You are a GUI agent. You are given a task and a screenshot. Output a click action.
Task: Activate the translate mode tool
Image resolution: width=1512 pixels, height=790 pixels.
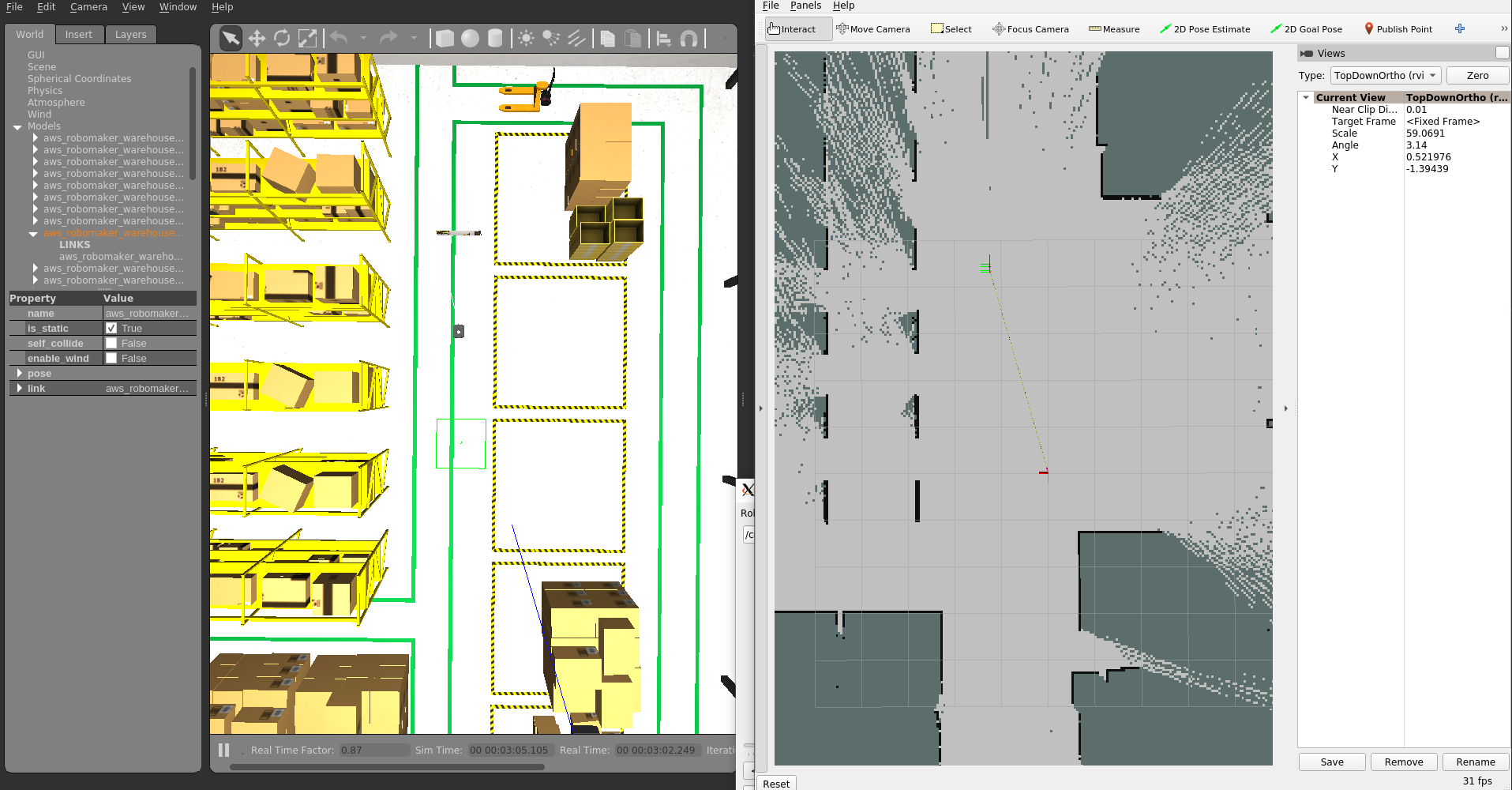[257, 38]
